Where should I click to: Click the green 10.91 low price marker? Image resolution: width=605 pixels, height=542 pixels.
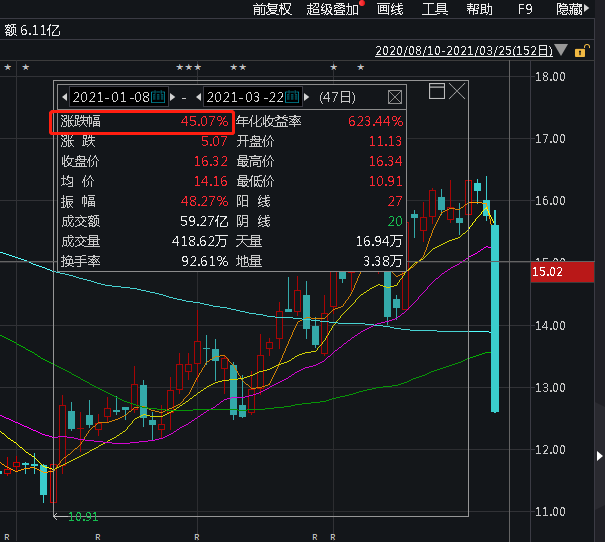click(83, 517)
